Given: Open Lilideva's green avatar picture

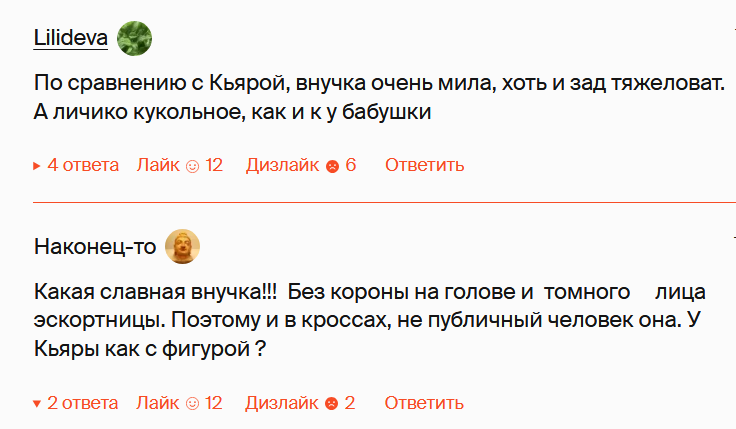Looking at the screenshot, I should pyautogui.click(x=135, y=39).
